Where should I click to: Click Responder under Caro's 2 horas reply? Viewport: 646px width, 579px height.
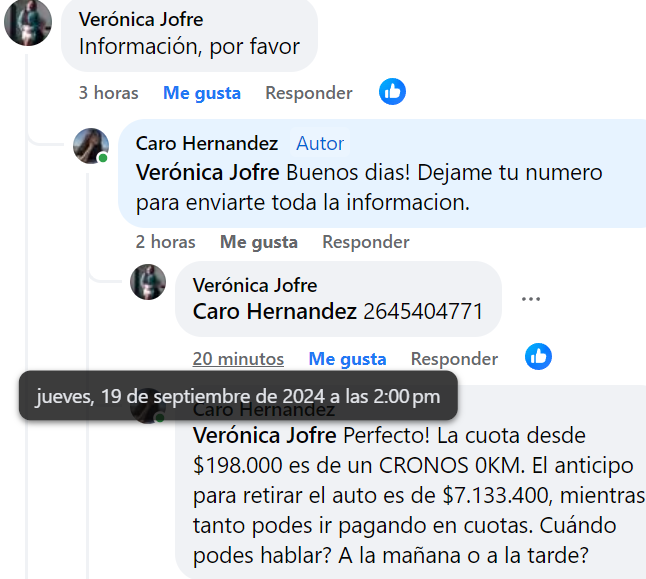point(366,242)
